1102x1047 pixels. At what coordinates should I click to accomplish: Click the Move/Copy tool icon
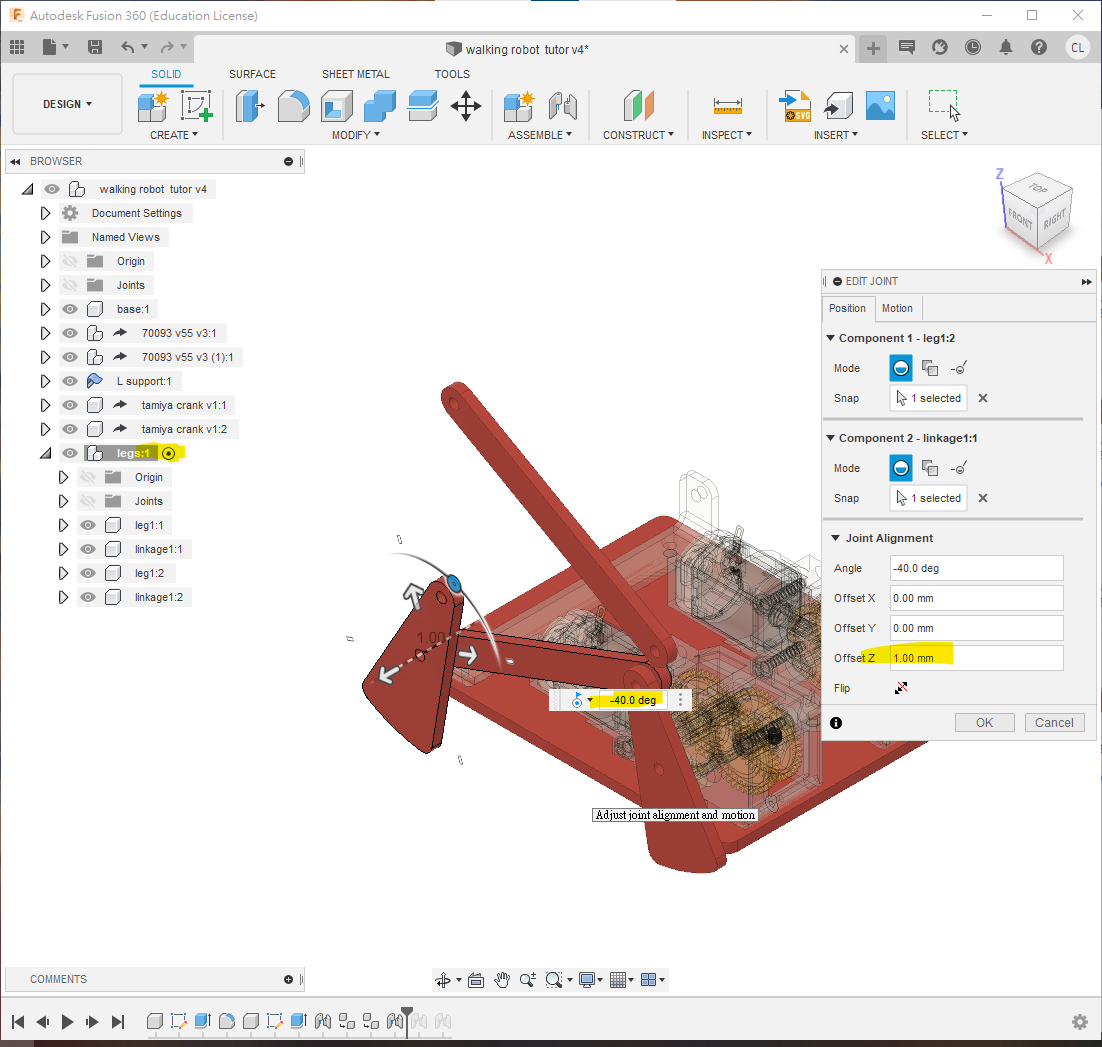coord(466,106)
